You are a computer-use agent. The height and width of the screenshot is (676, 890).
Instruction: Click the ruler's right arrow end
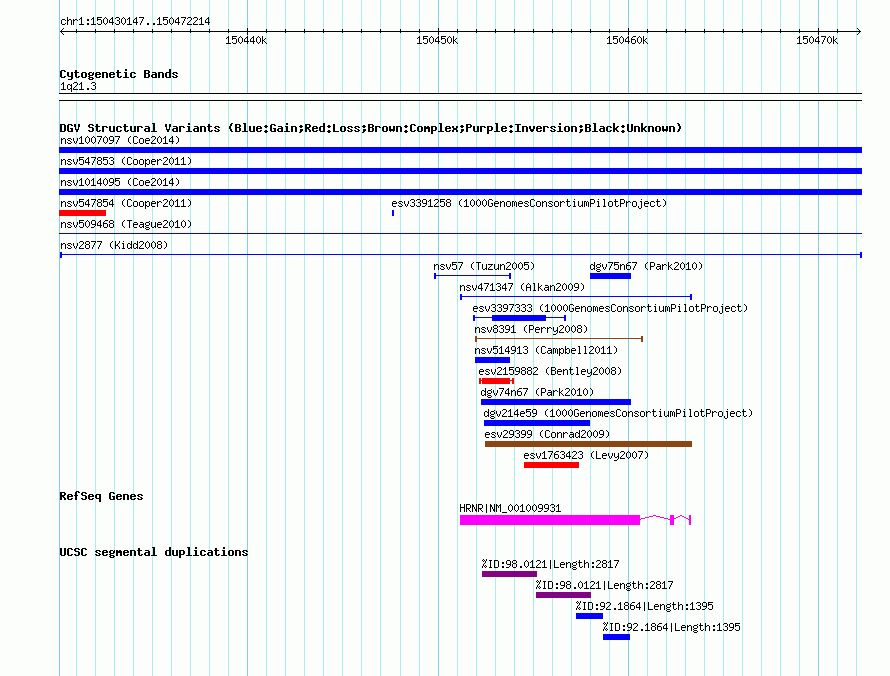point(859,32)
